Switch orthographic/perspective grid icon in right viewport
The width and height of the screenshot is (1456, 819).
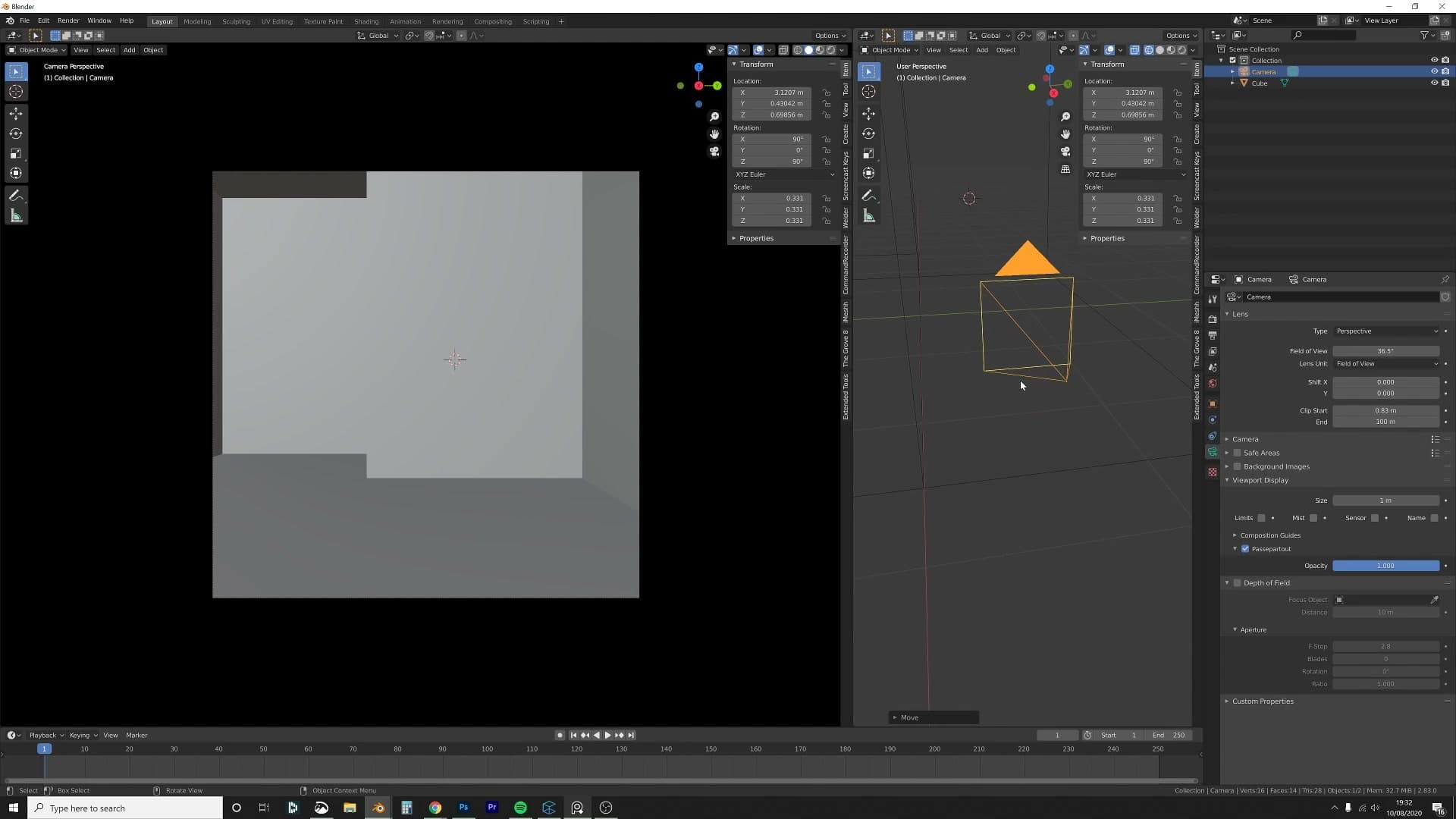pos(1065,169)
